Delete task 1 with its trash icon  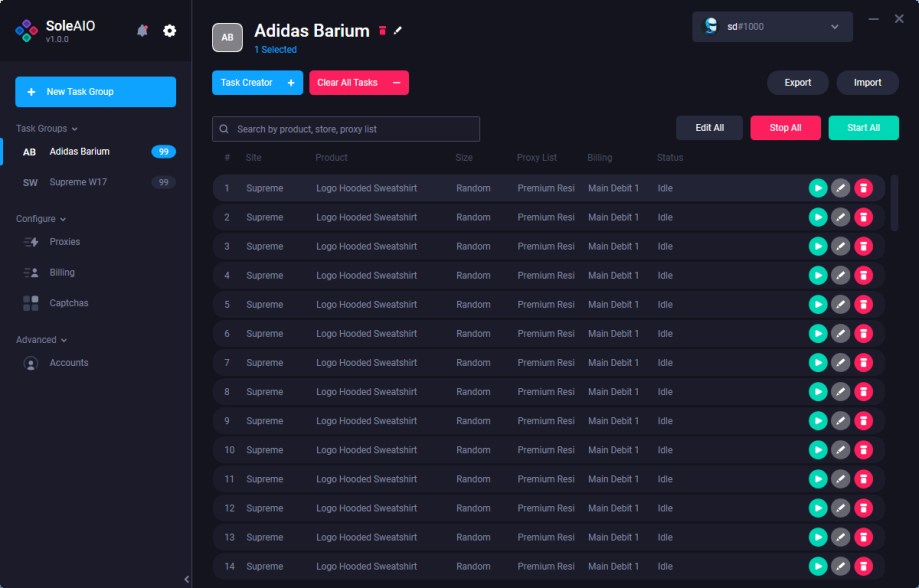coord(863,188)
